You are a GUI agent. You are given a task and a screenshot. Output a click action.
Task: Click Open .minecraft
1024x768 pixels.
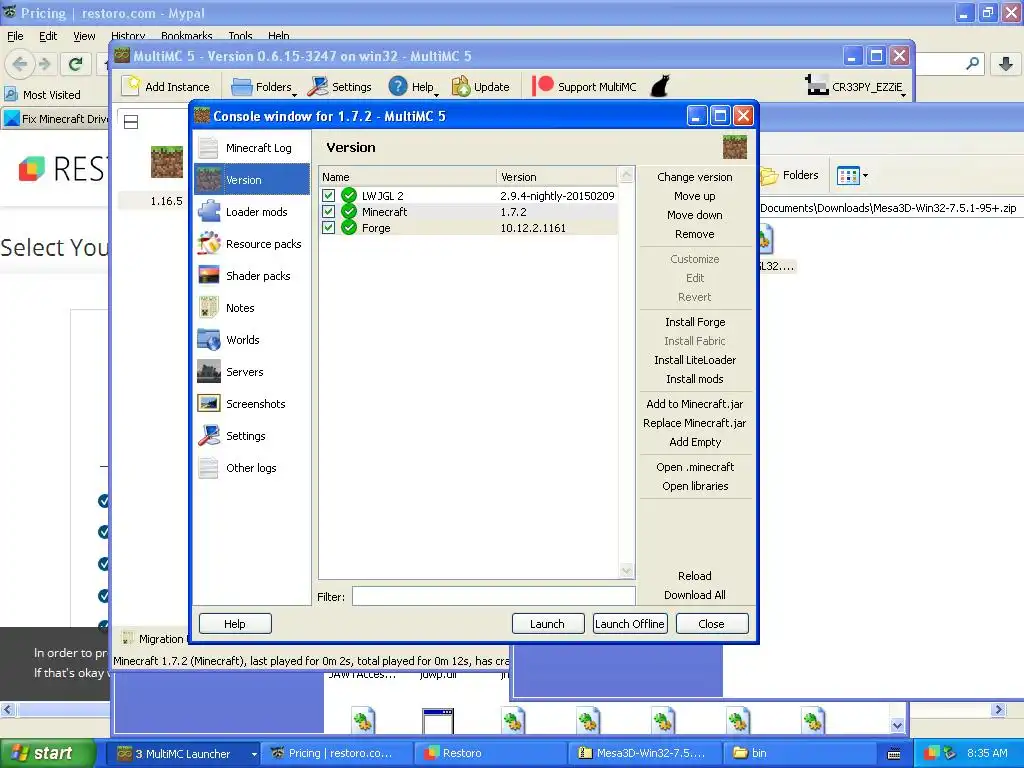tap(695, 467)
